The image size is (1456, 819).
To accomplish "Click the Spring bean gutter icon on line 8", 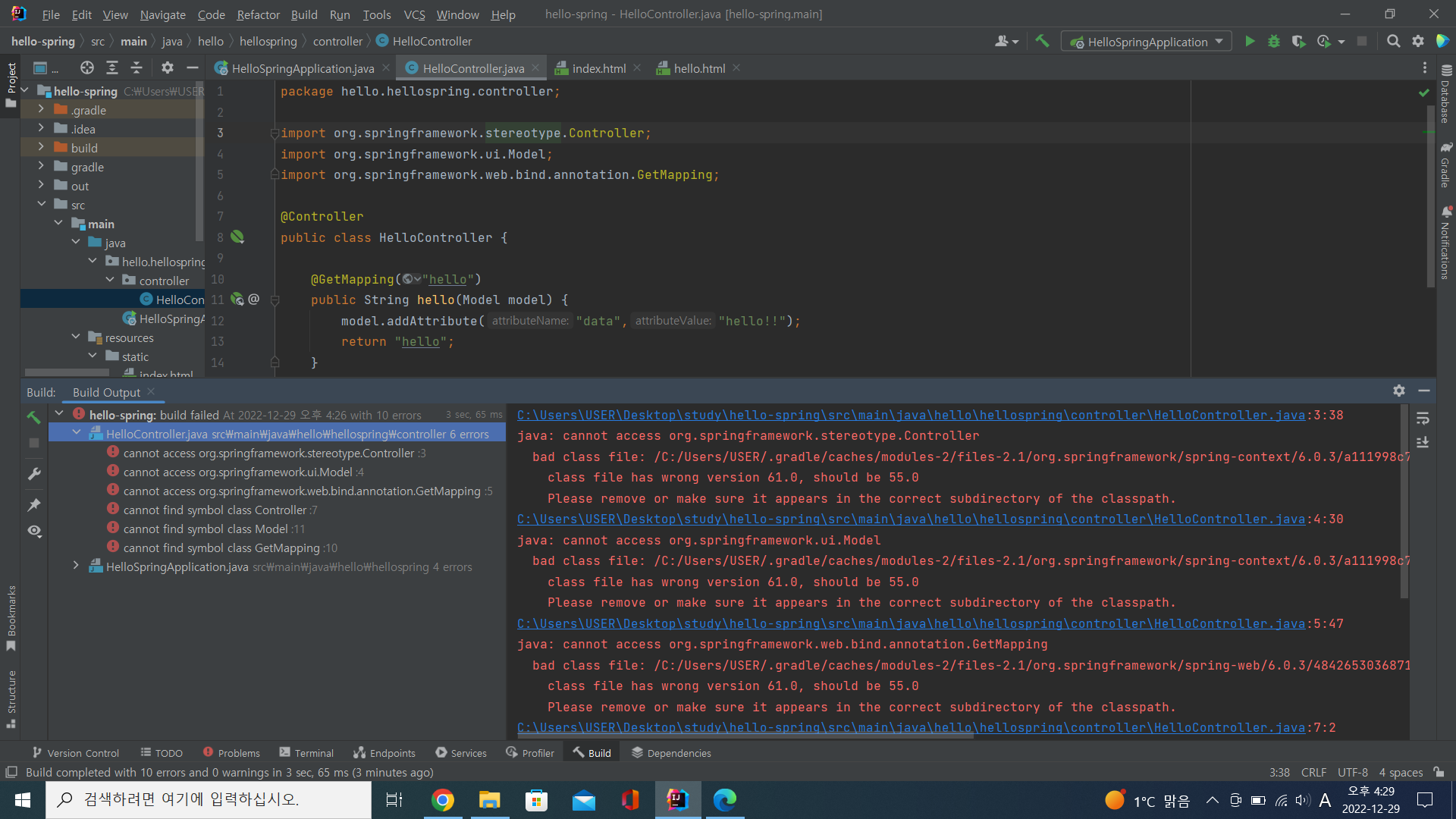I will pos(237,237).
